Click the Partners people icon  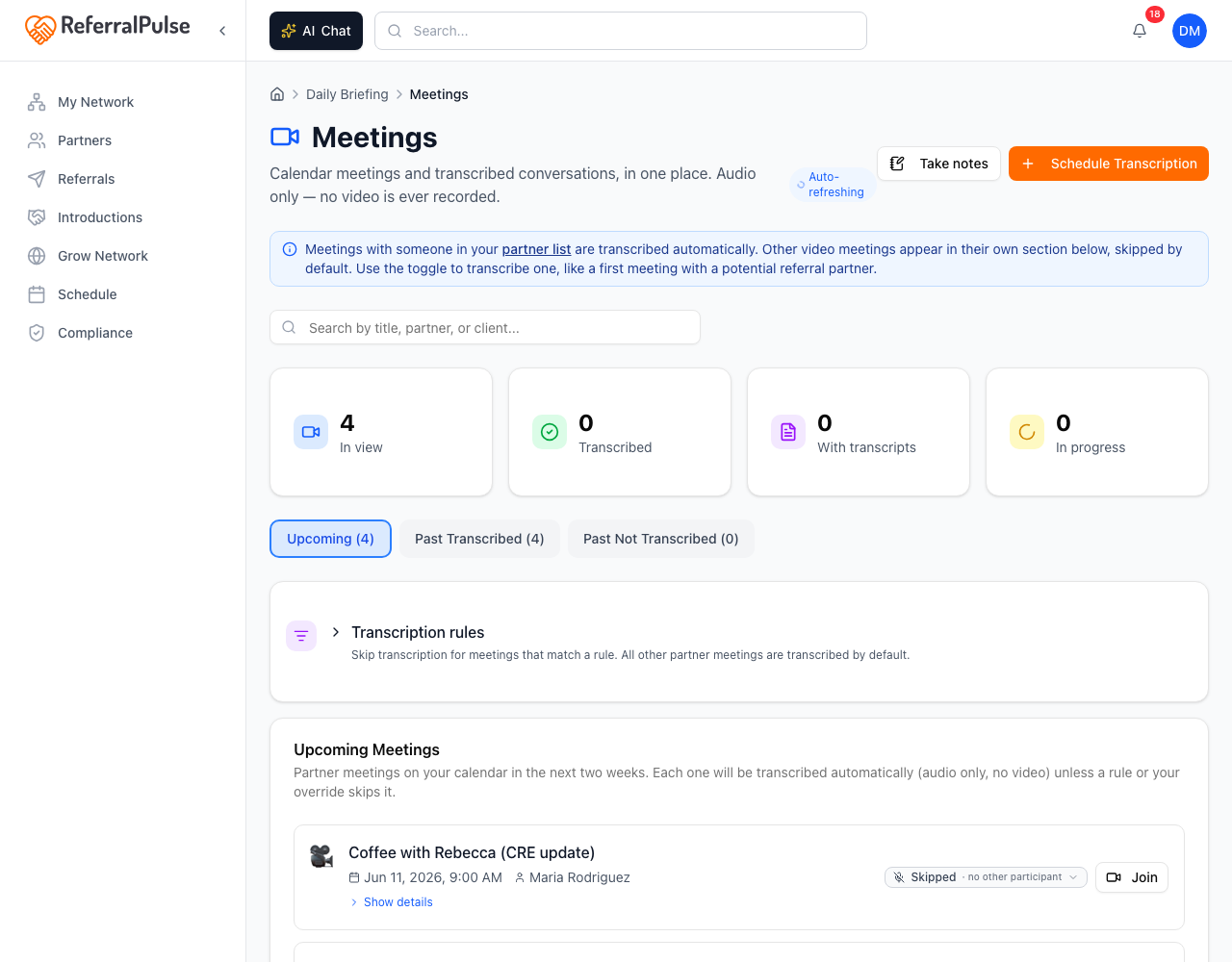[37, 140]
